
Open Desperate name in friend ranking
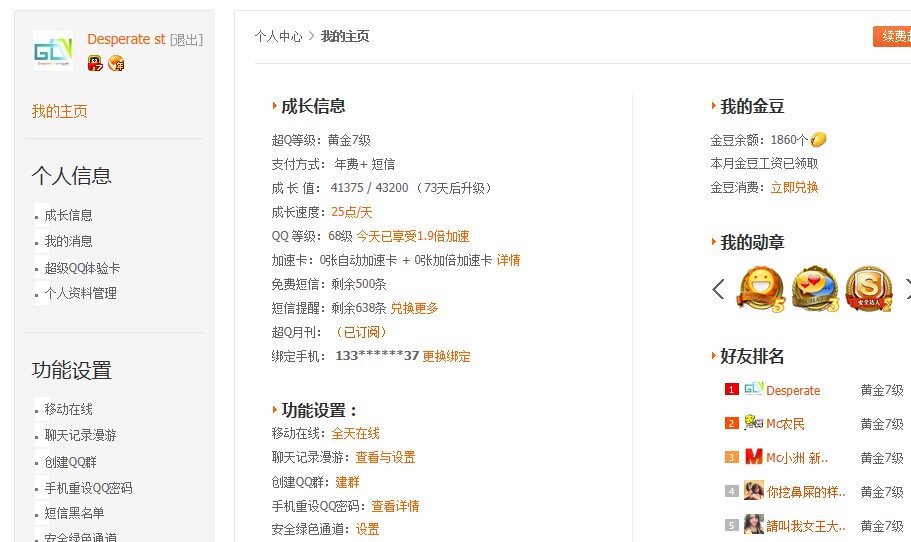point(793,390)
